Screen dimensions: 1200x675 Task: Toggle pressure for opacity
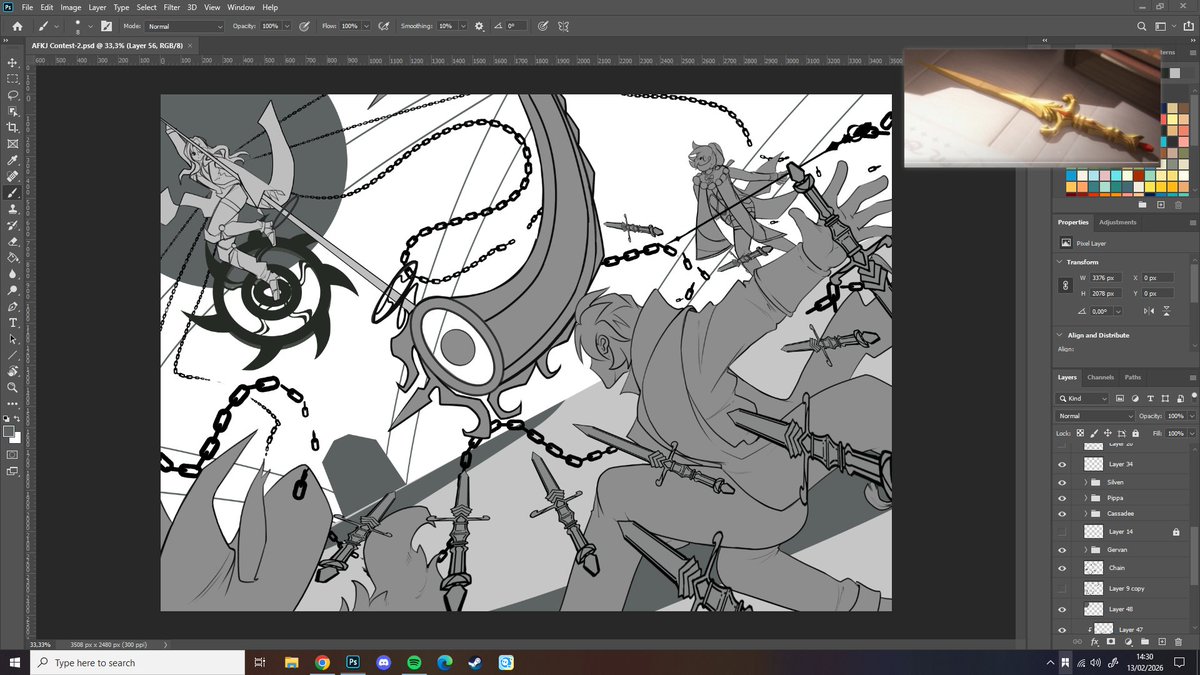[x=304, y=25]
